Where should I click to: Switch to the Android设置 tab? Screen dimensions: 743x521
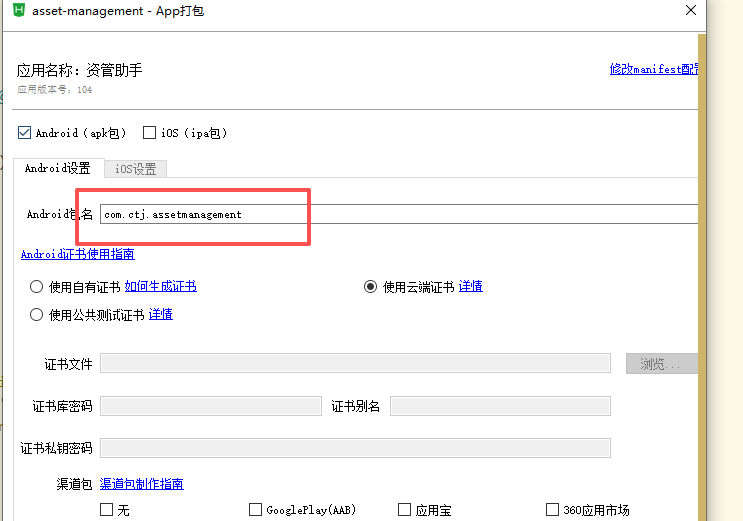pos(57,168)
